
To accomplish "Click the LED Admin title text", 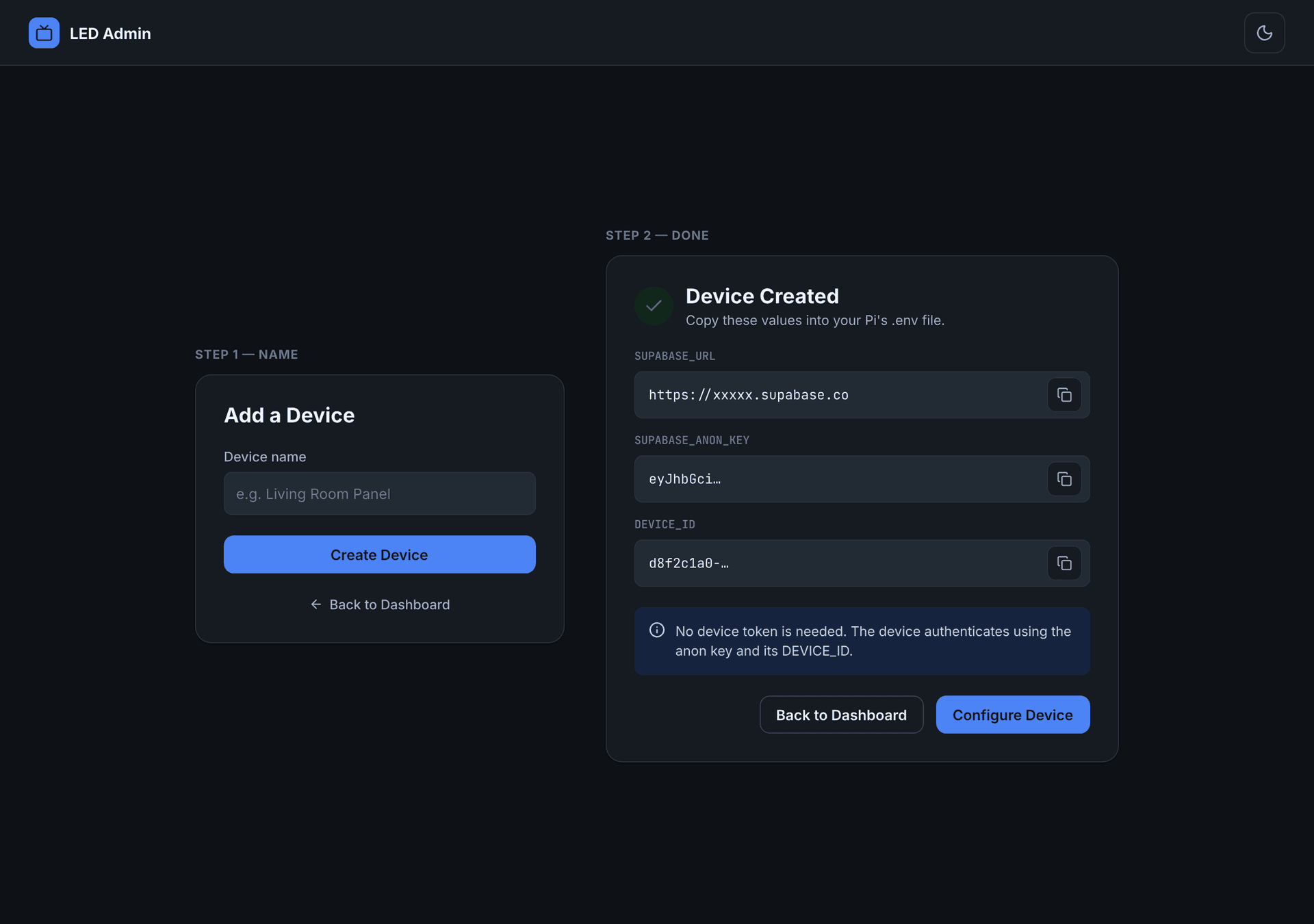I will coord(110,34).
